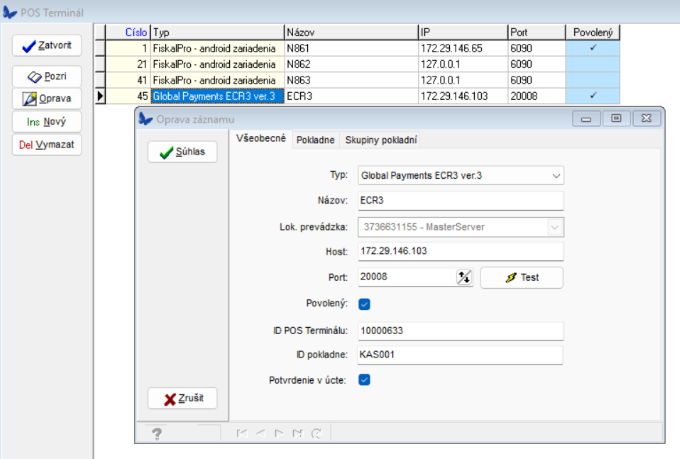Image resolution: width=680 pixels, height=459 pixels.
Task: Go to first record navigation icon
Action: (x=242, y=433)
